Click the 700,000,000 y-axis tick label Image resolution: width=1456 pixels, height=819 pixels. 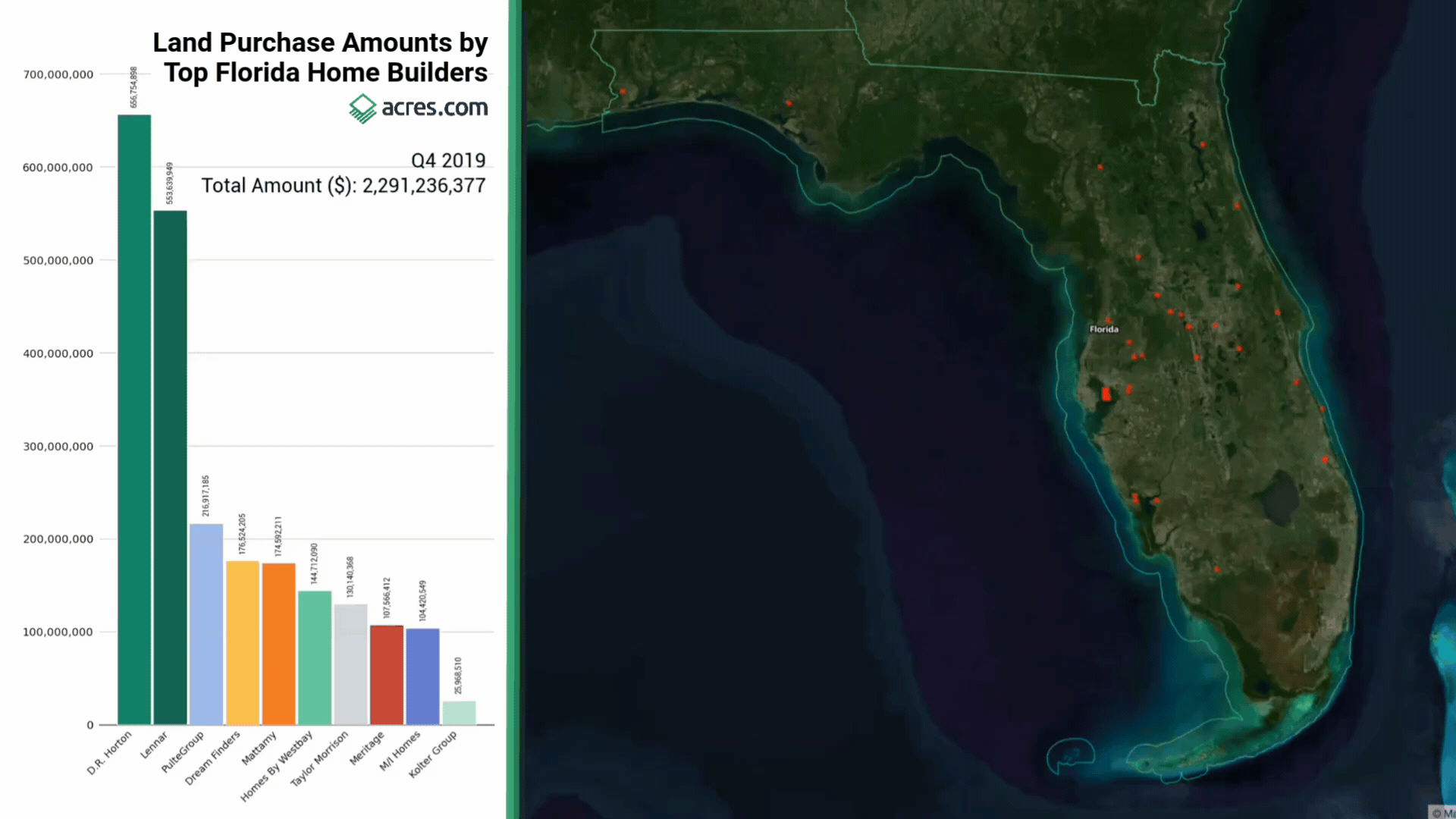[58, 74]
